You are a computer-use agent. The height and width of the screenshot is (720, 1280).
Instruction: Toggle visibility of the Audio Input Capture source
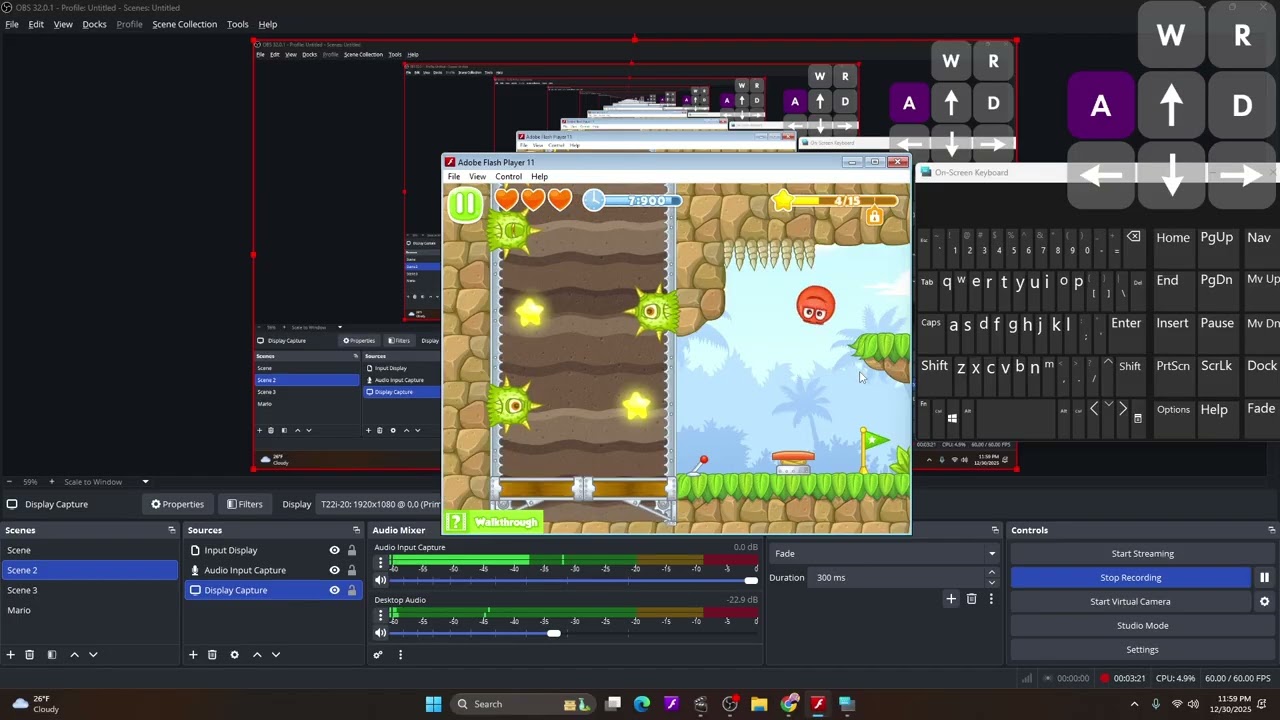[334, 570]
